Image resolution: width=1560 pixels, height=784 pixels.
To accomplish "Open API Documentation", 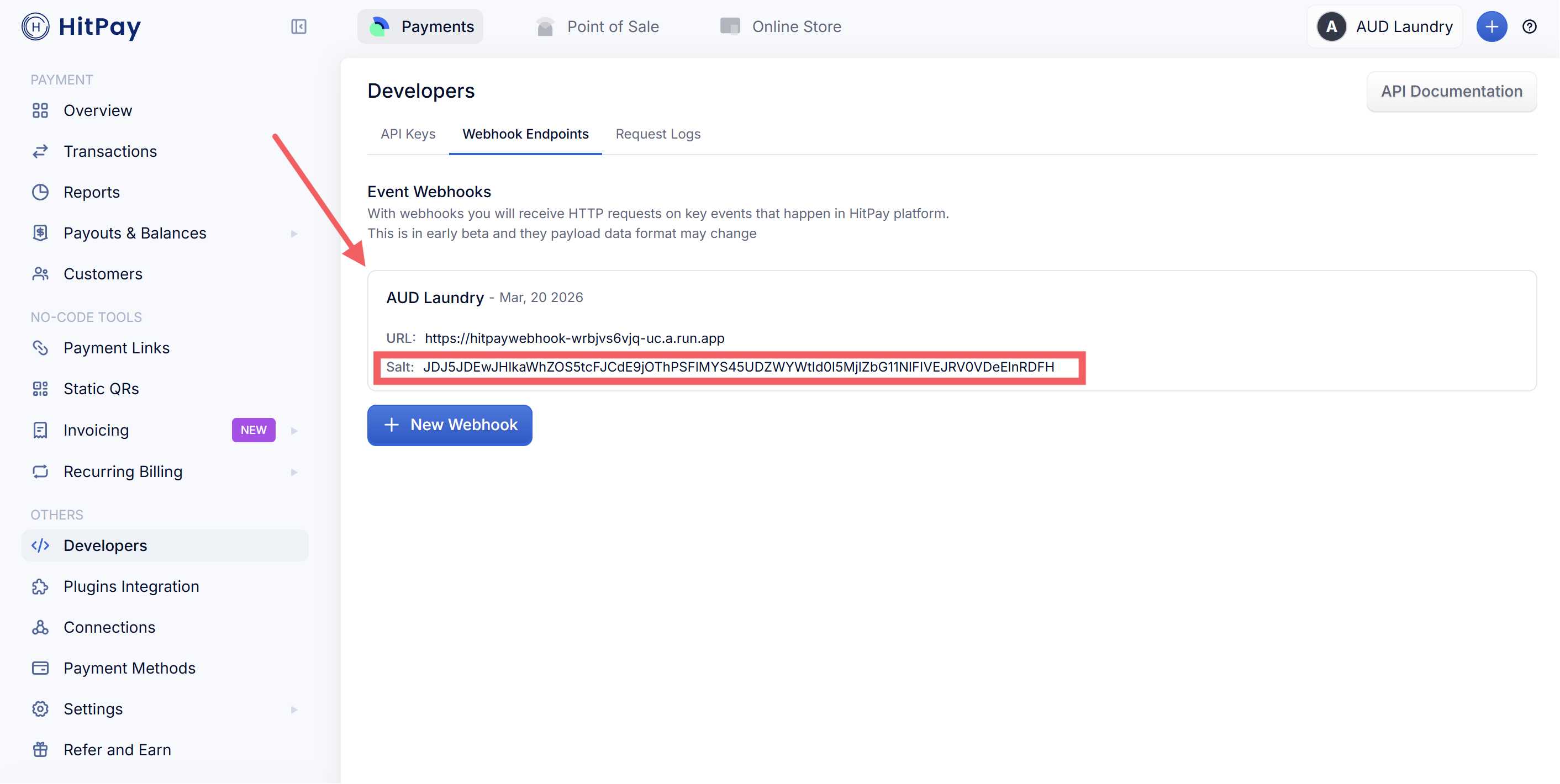I will point(1452,92).
